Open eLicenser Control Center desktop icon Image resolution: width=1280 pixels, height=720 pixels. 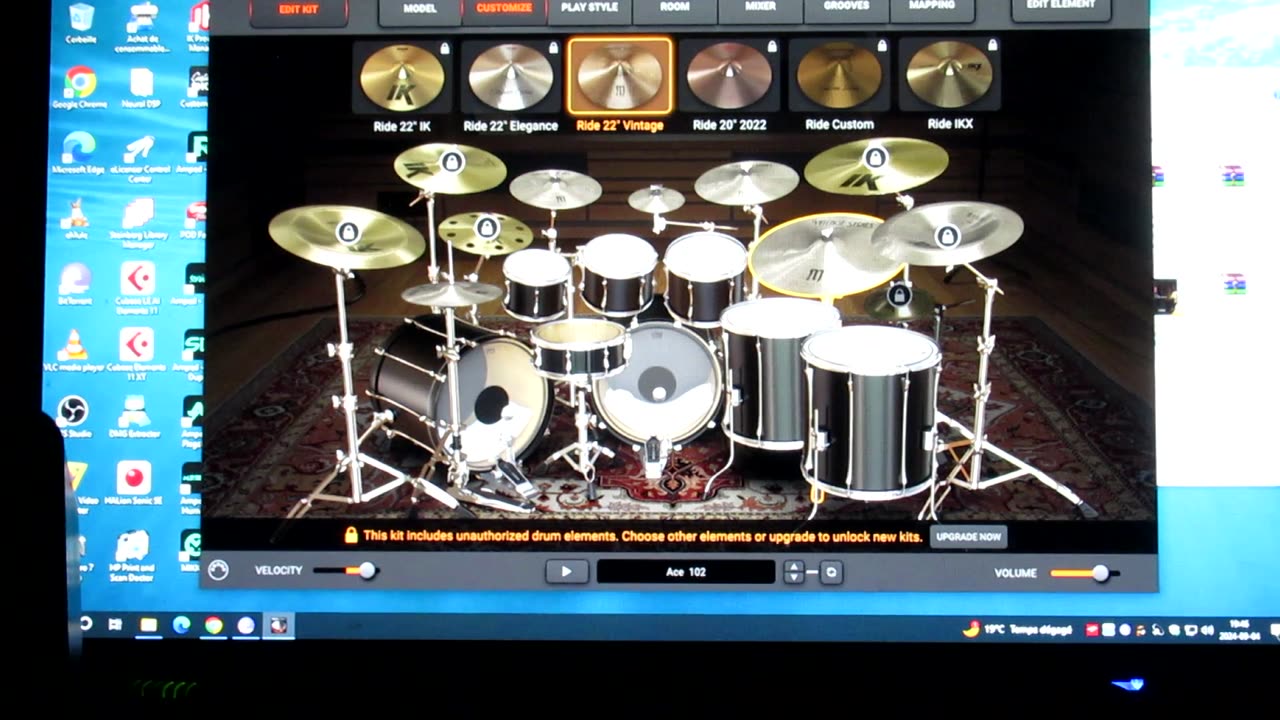point(138,156)
